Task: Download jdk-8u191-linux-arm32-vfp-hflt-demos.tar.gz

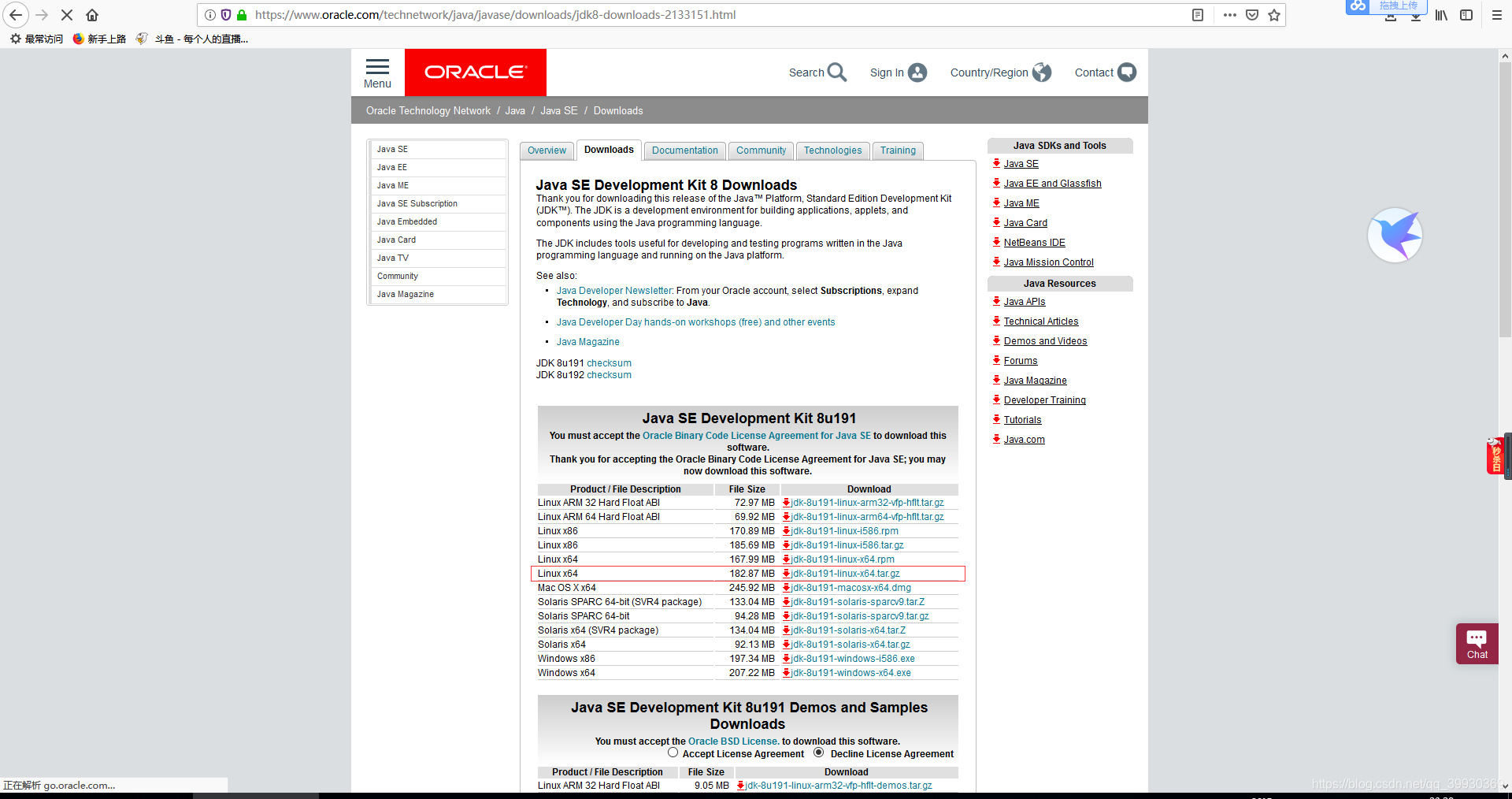Action: (839, 786)
